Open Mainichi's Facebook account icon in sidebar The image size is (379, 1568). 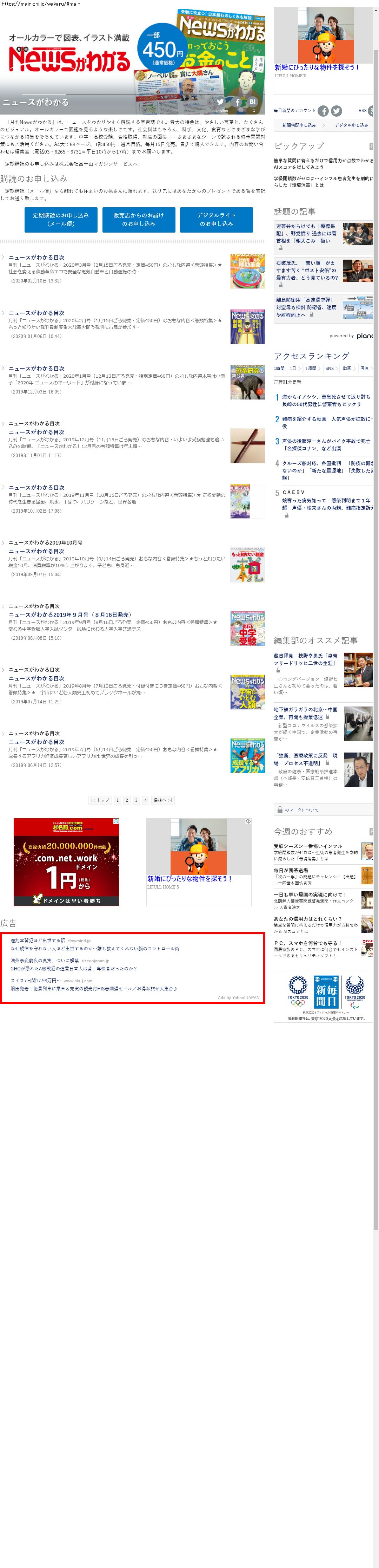pyautogui.click(x=323, y=111)
